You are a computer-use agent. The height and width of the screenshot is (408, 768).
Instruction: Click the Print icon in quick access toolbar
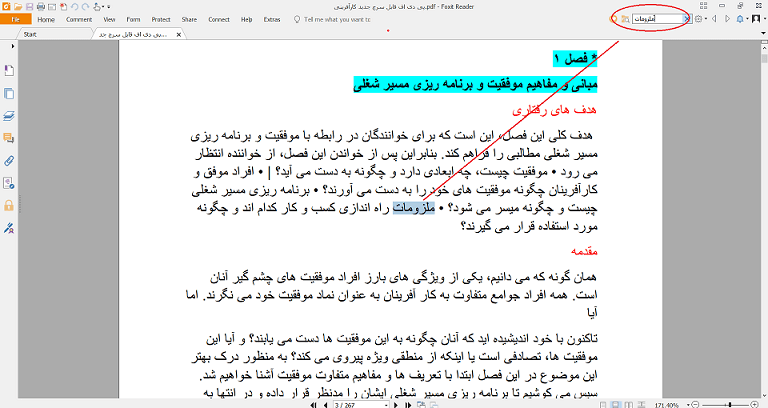[x=41, y=7]
